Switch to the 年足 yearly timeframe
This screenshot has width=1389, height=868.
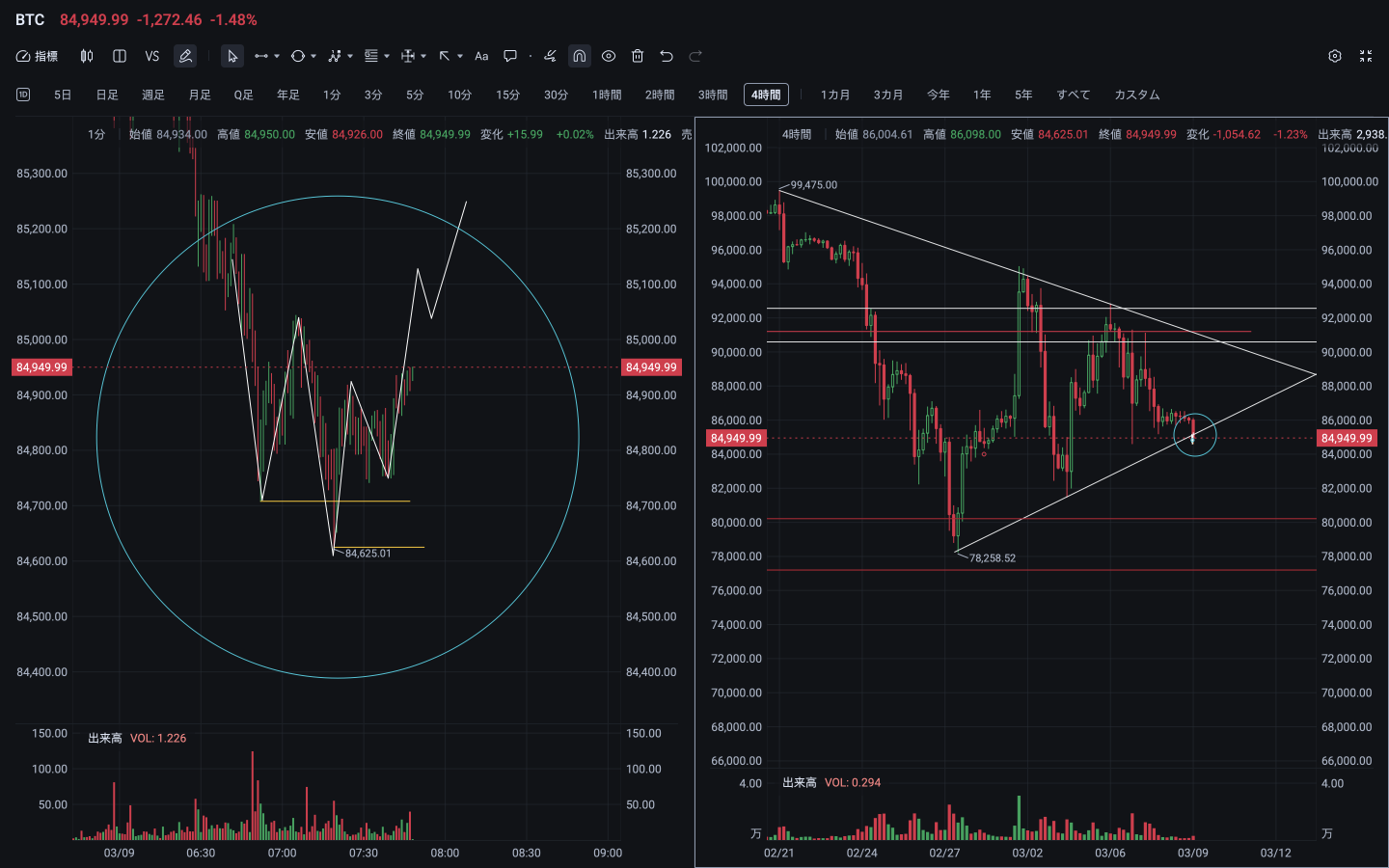[x=288, y=95]
